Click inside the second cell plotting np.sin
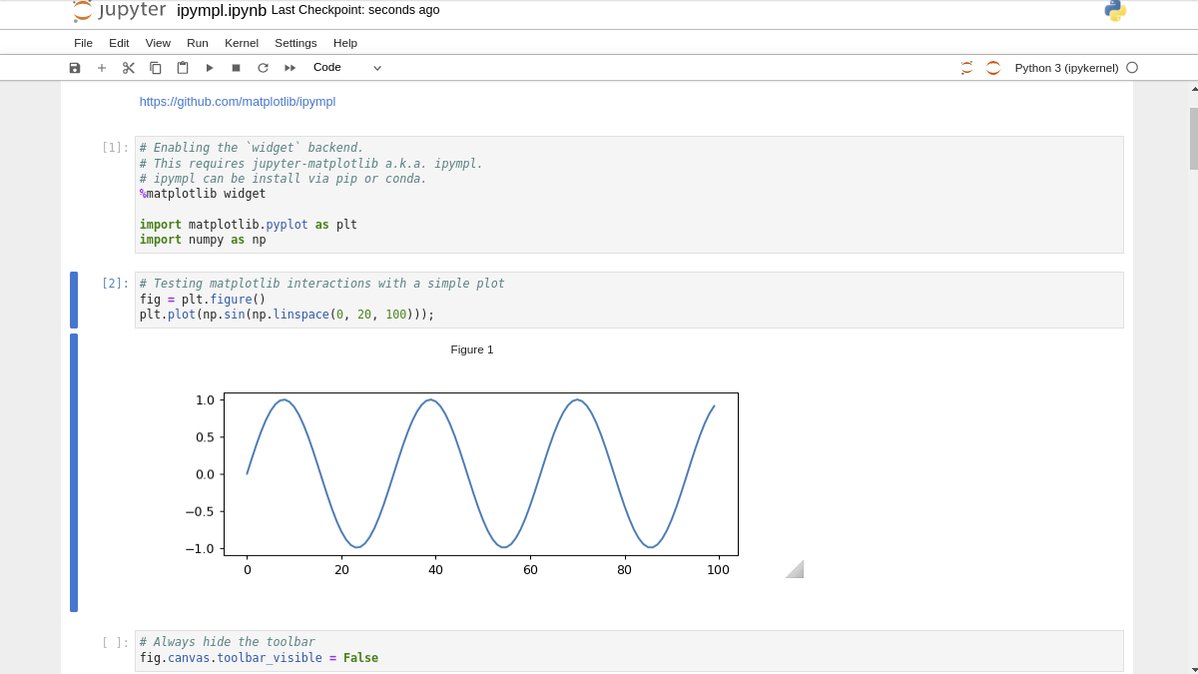Screen dimensions: 1198x674 (629, 300)
